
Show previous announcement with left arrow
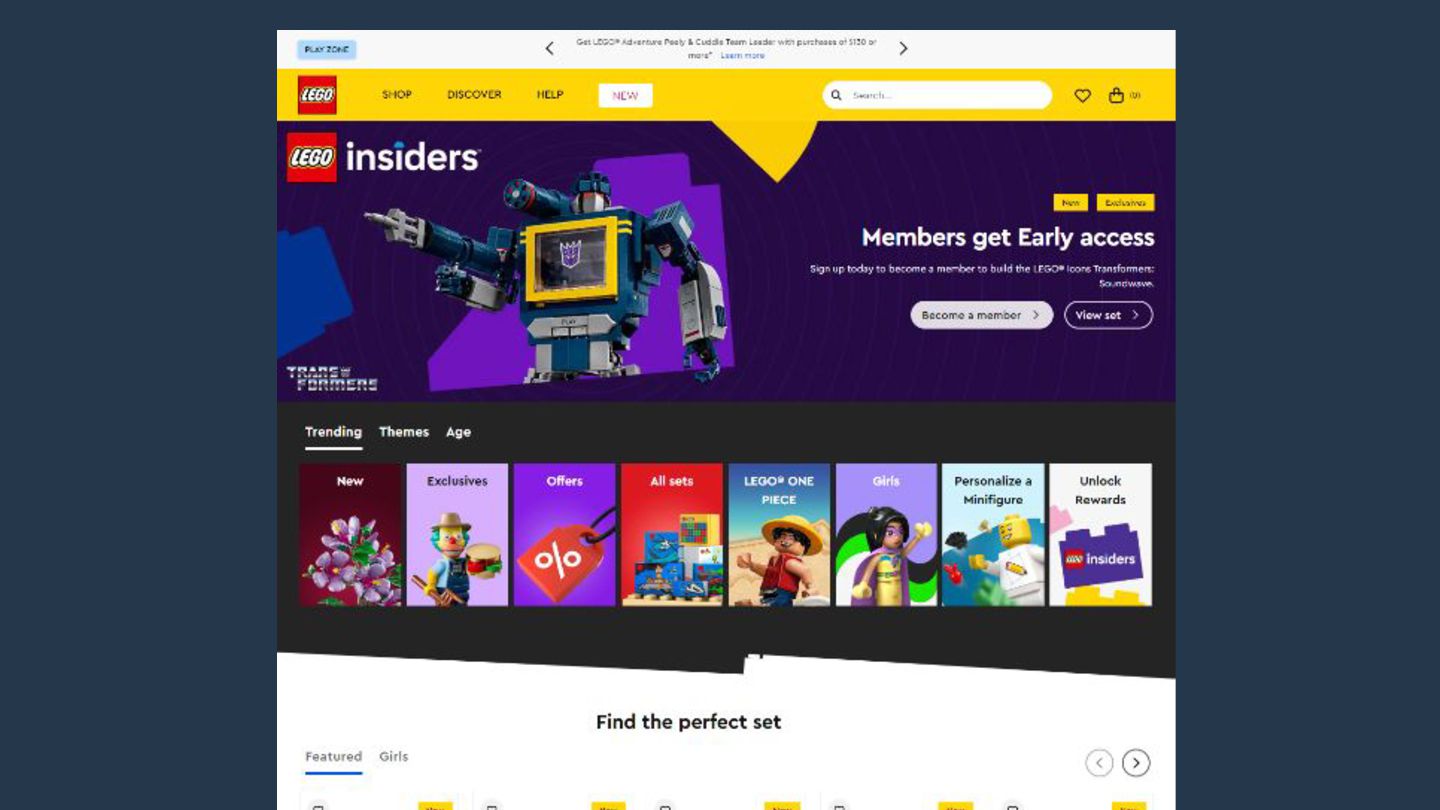coord(549,48)
